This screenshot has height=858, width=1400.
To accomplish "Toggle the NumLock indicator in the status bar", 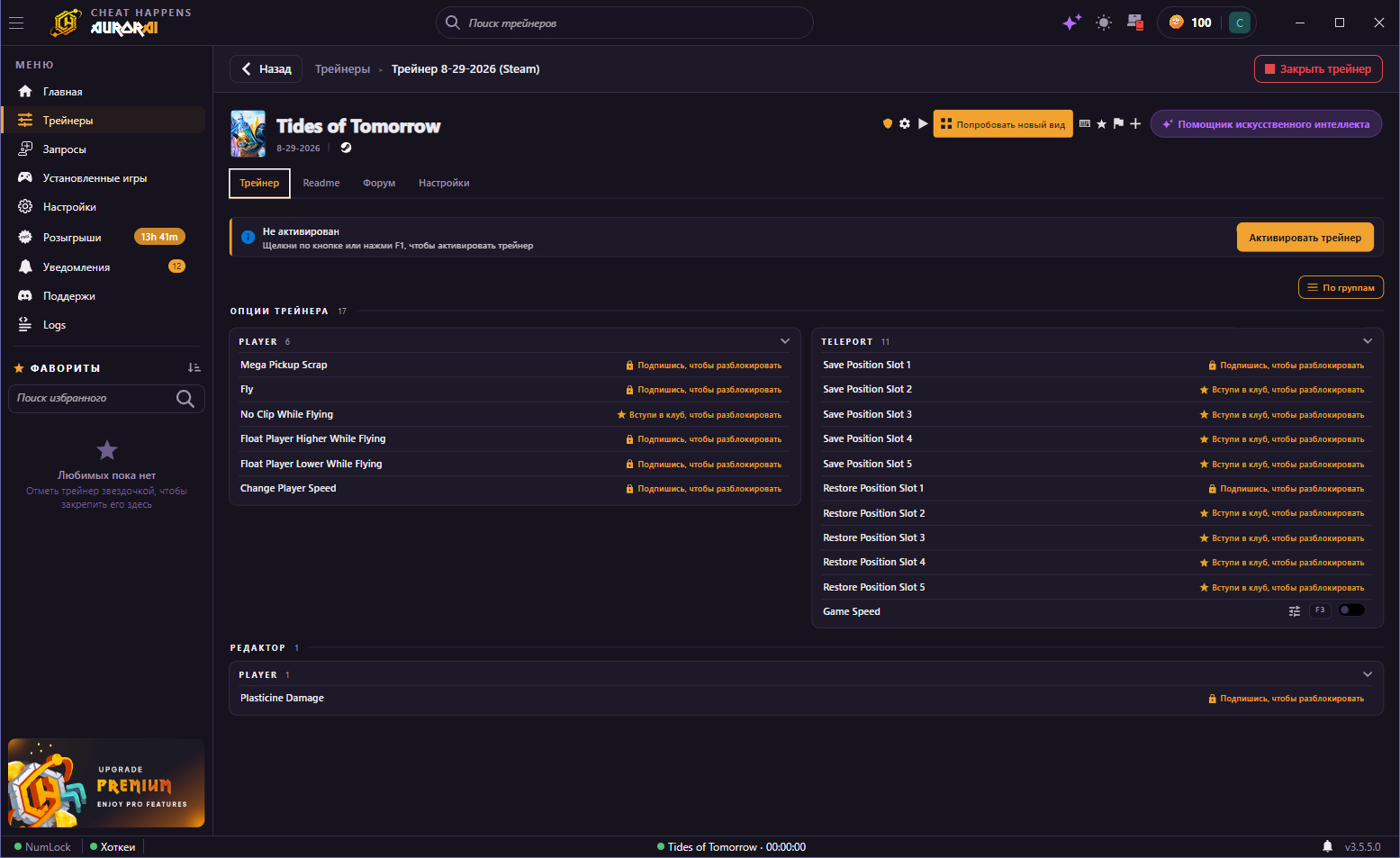I will tap(42, 847).
